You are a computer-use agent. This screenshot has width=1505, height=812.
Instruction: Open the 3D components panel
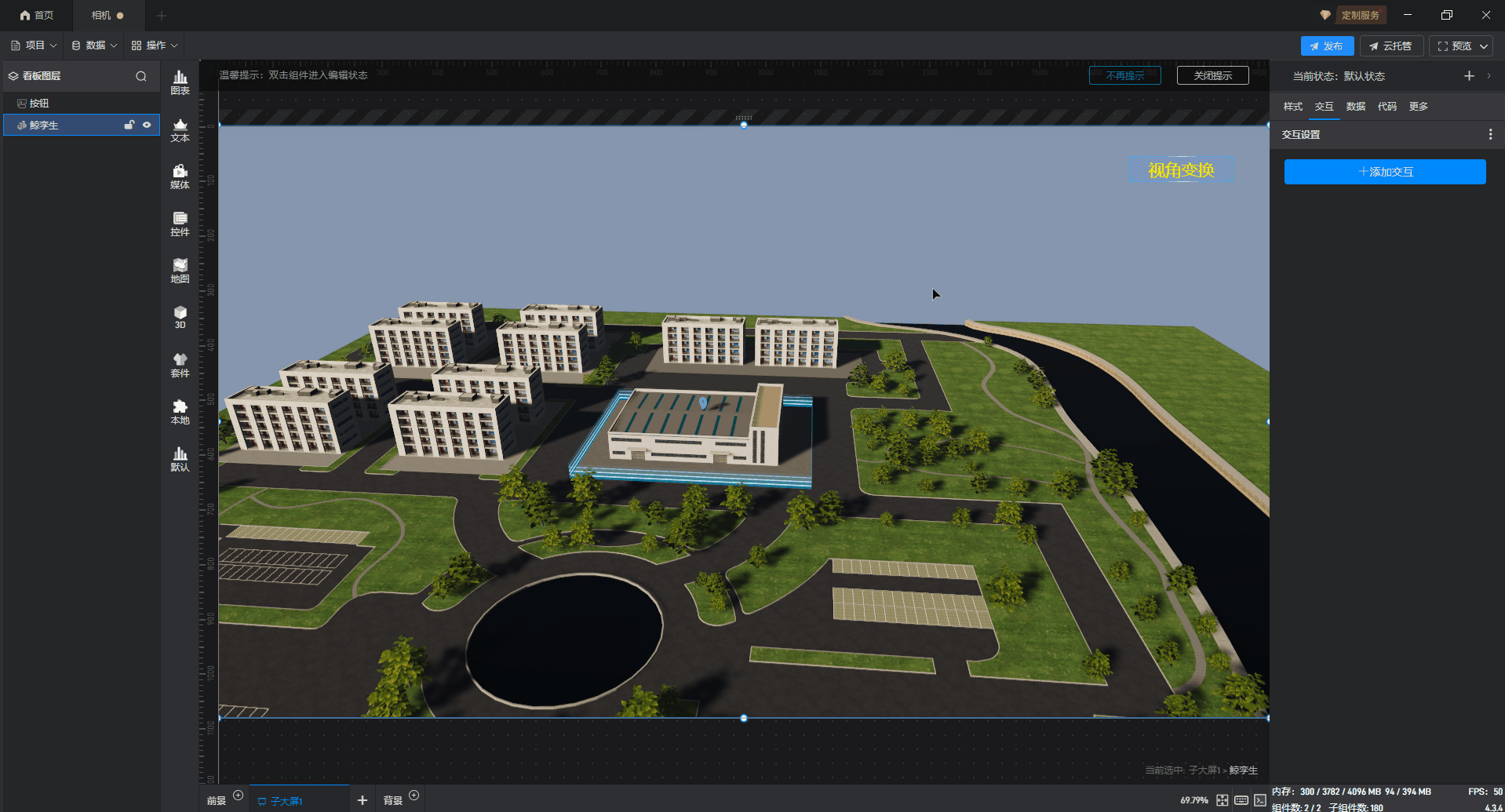pyautogui.click(x=180, y=317)
